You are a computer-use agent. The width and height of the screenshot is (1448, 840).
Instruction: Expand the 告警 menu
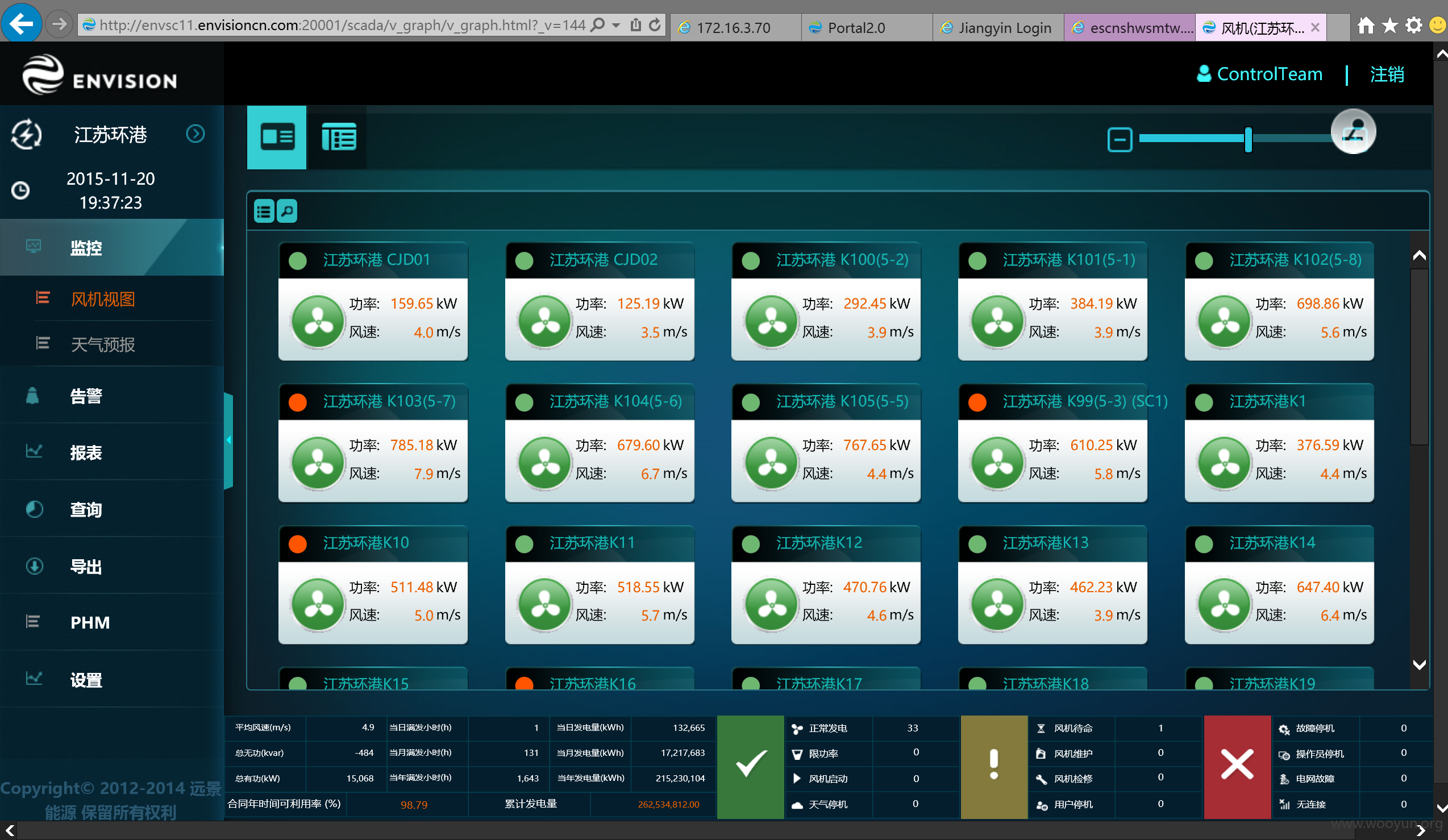(x=112, y=396)
